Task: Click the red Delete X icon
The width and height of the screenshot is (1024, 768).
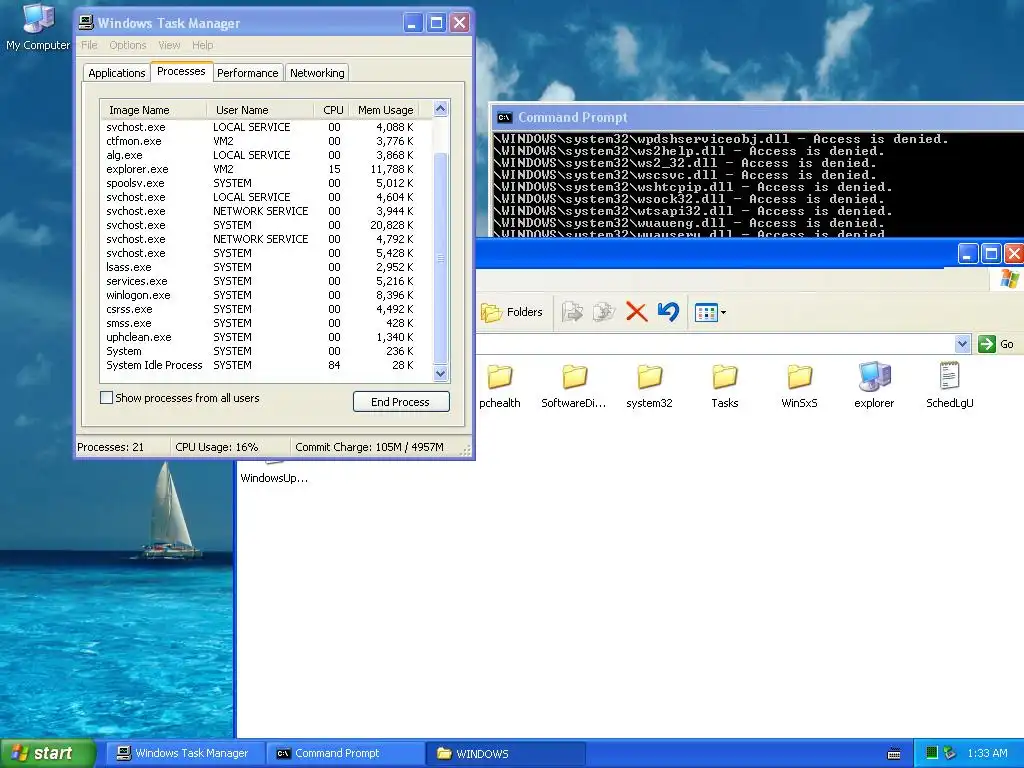Action: coord(636,312)
